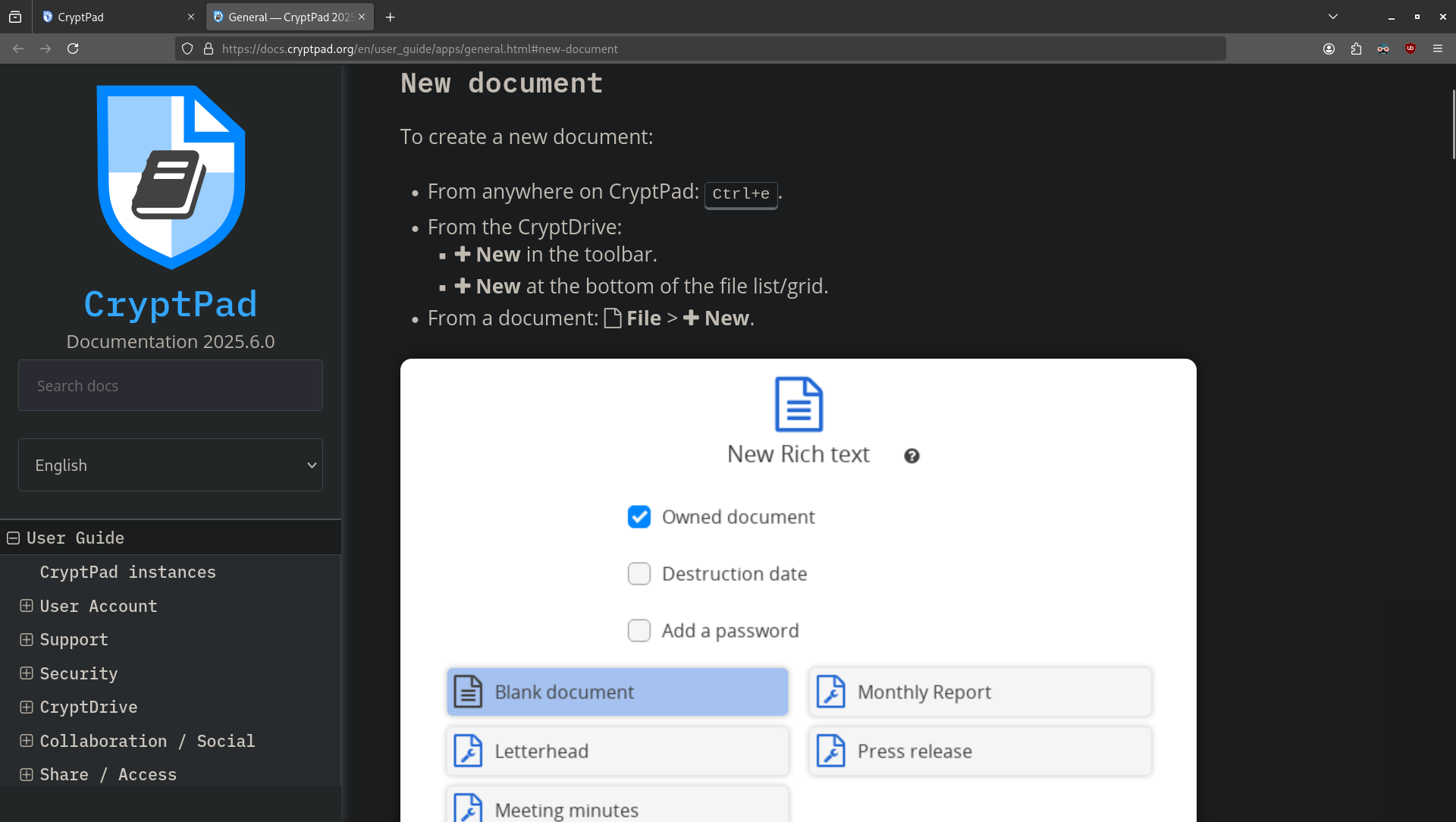Click the site lock icon in address bar
The image size is (1456, 822).
pos(209,49)
